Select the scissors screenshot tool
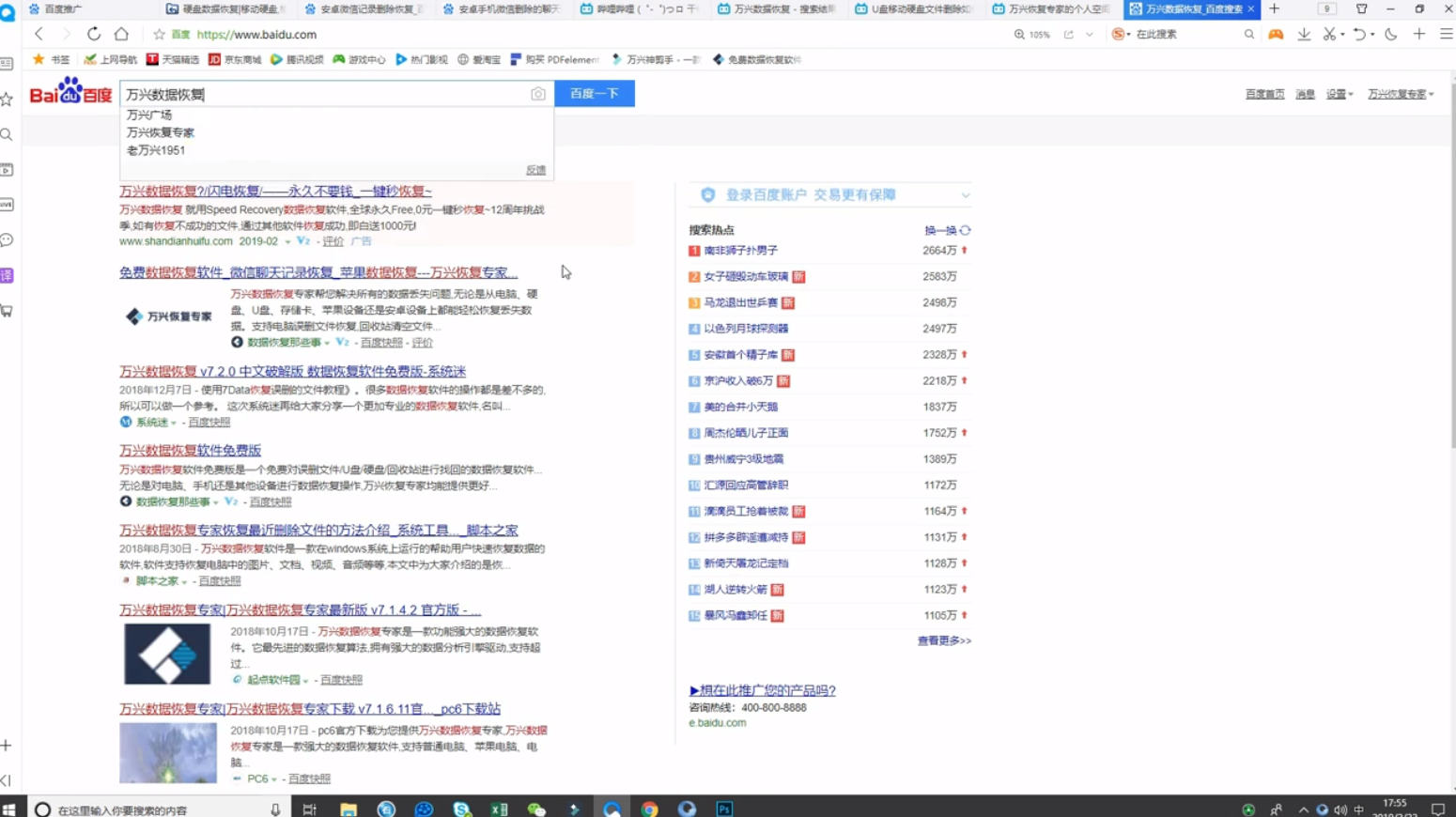Viewport: 1456px width, 817px height. (1329, 34)
